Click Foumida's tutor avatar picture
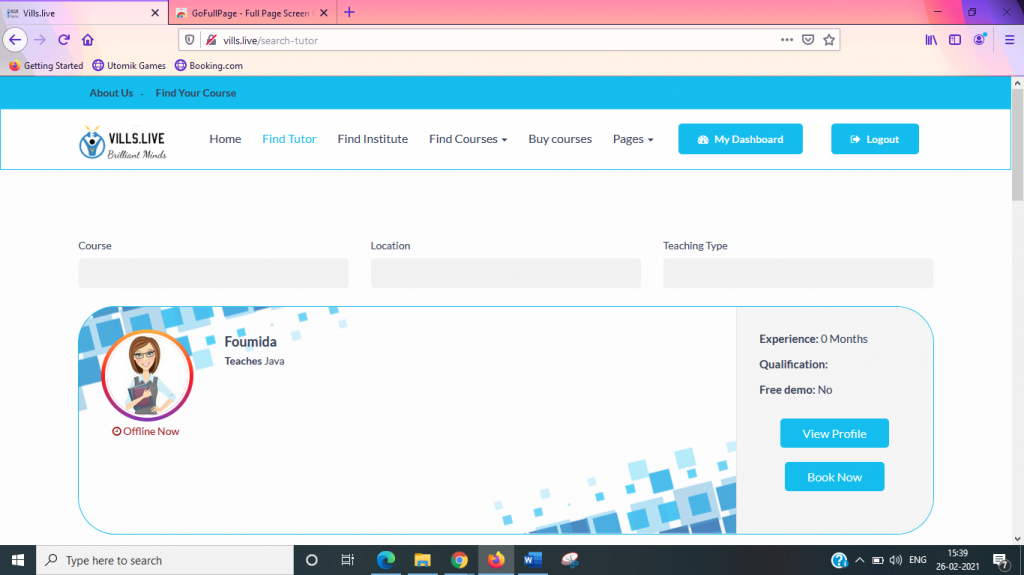 coord(147,375)
